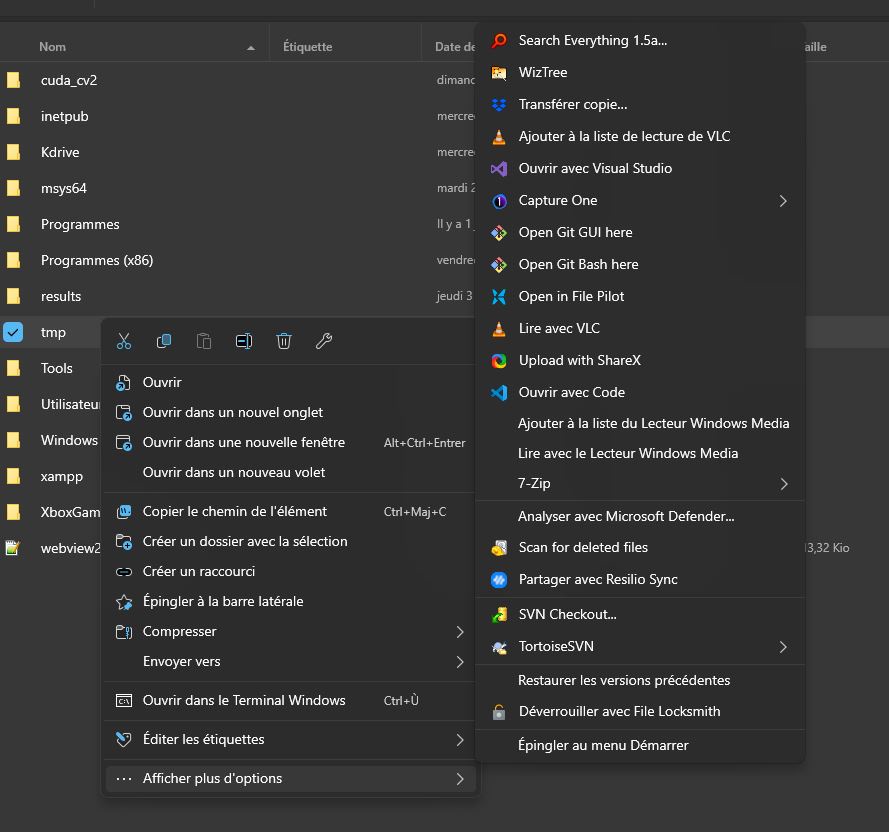Click the Delete trash icon

(284, 341)
